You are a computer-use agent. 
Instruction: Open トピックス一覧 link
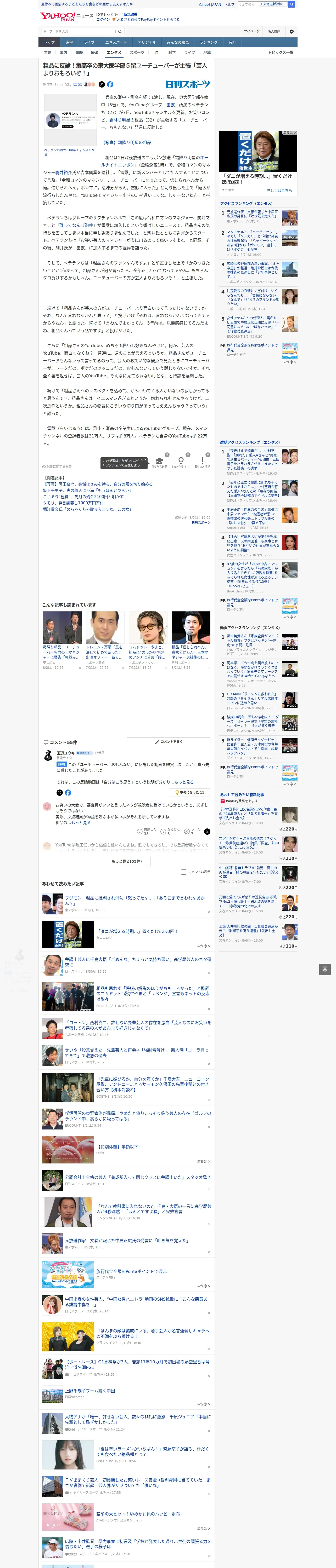(281, 52)
